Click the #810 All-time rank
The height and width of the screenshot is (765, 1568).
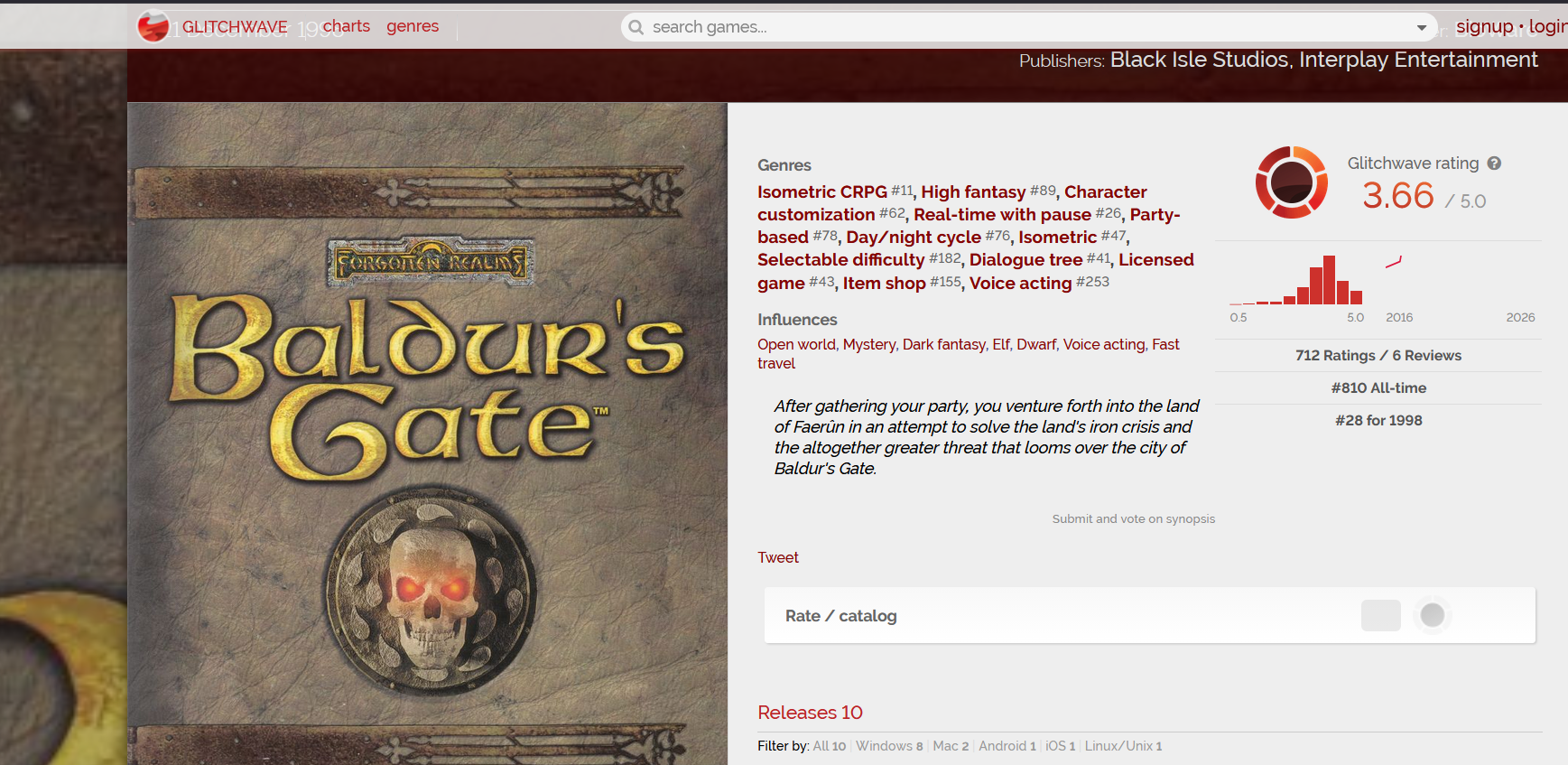pyautogui.click(x=1378, y=388)
